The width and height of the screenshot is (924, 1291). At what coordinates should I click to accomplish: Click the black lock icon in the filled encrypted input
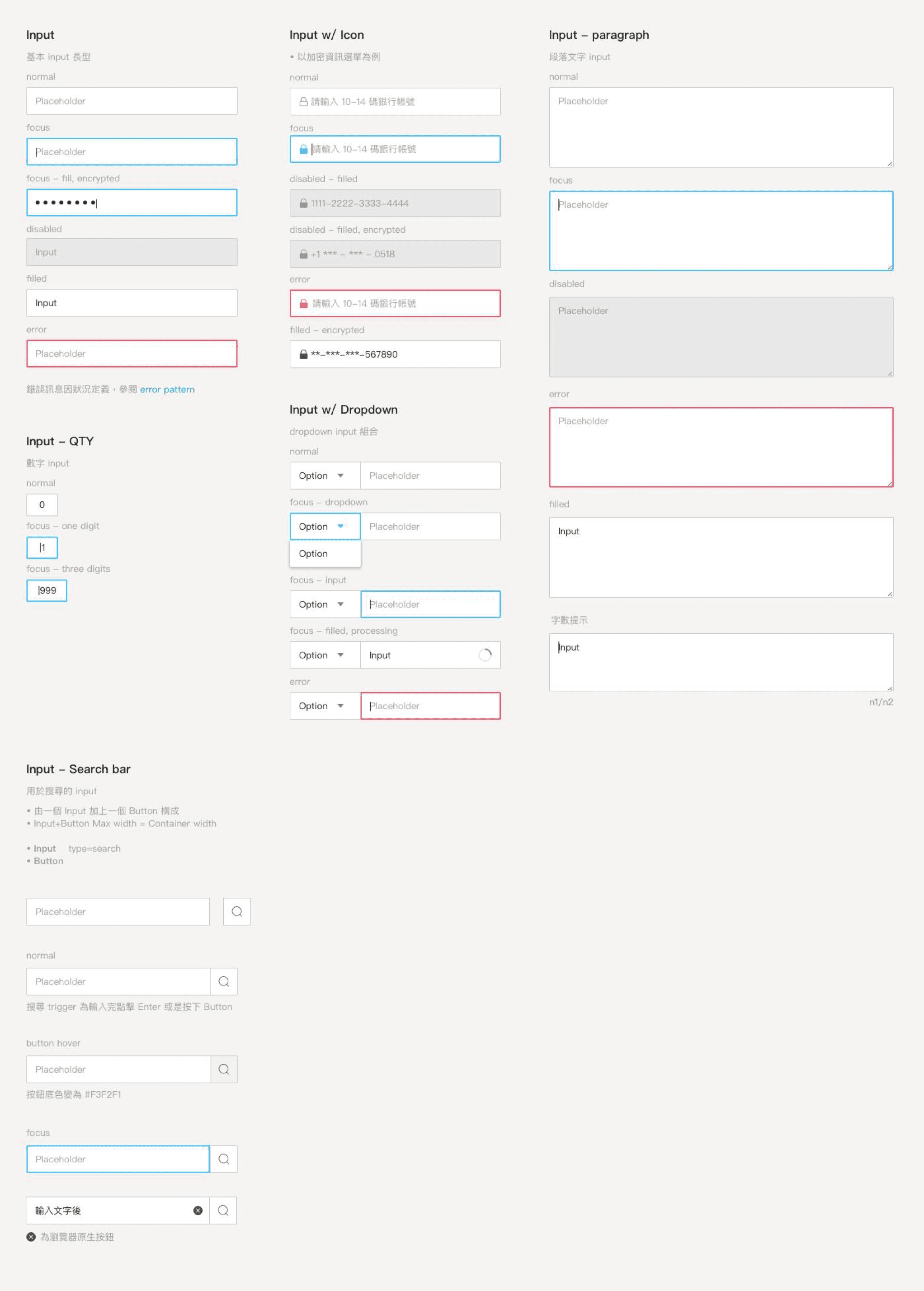(x=303, y=354)
